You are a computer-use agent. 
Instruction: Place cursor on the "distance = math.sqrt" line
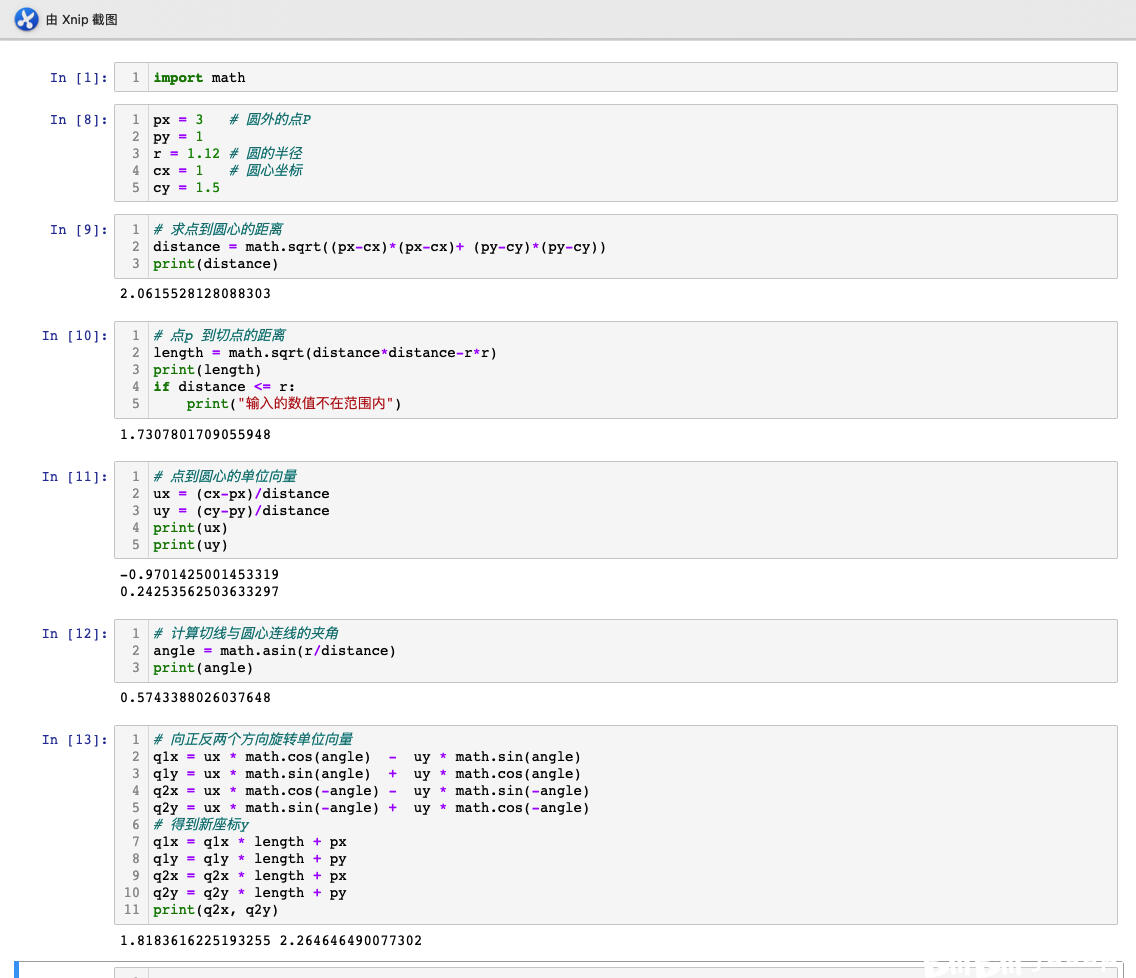(x=379, y=247)
